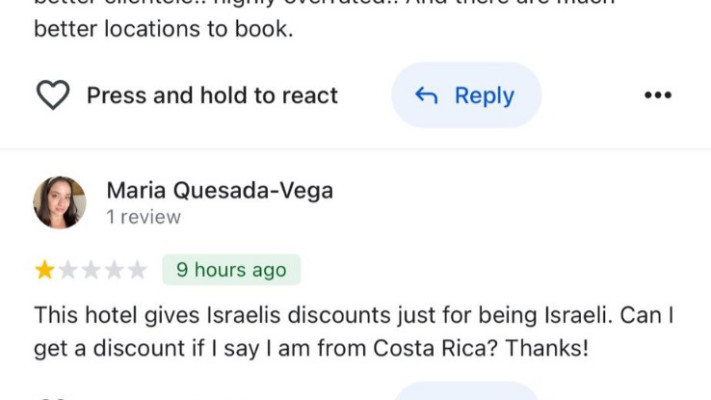Screen dimensions: 711x400
Task: Click the "better locations to book" review text
Action: [164, 30]
